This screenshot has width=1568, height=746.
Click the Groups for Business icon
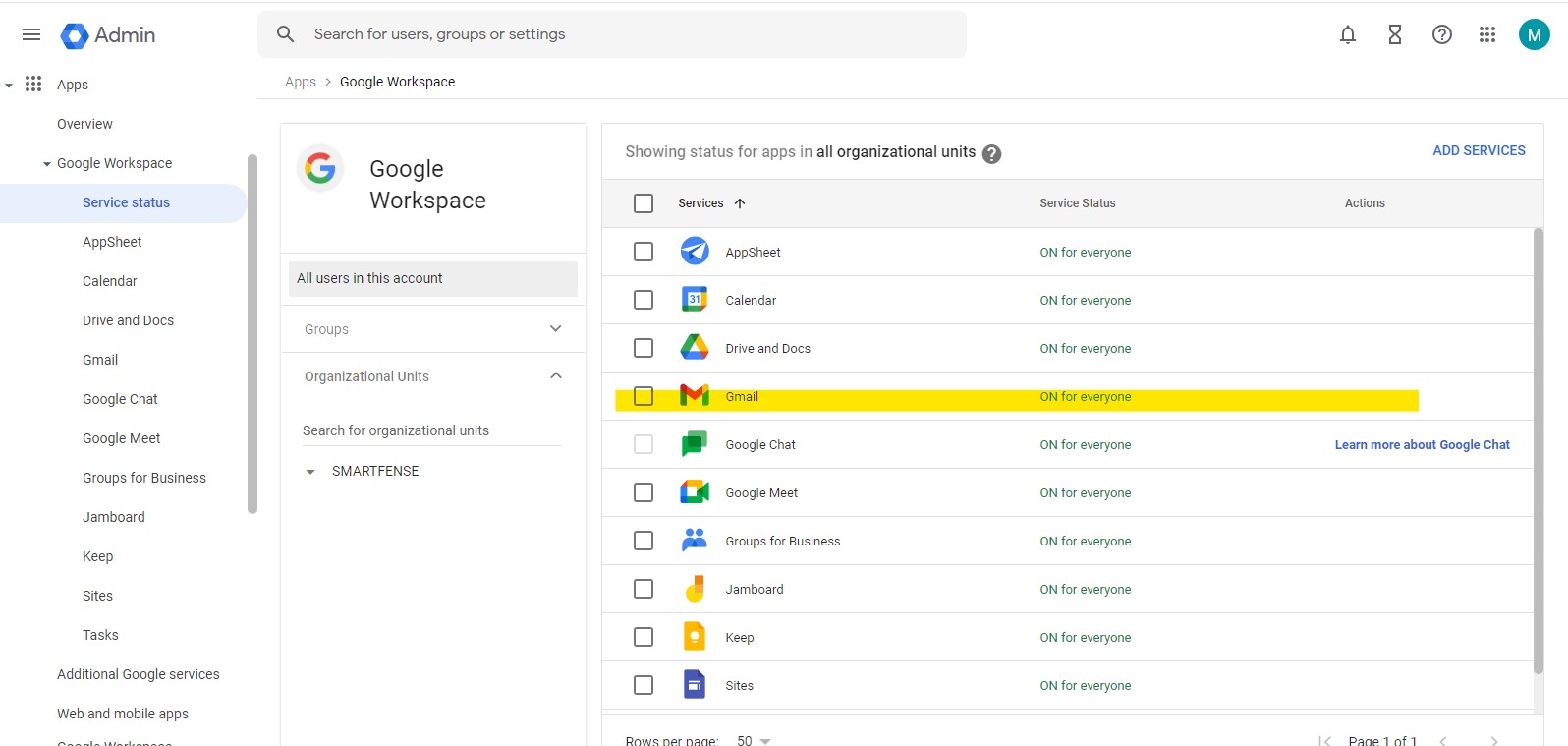(x=695, y=539)
